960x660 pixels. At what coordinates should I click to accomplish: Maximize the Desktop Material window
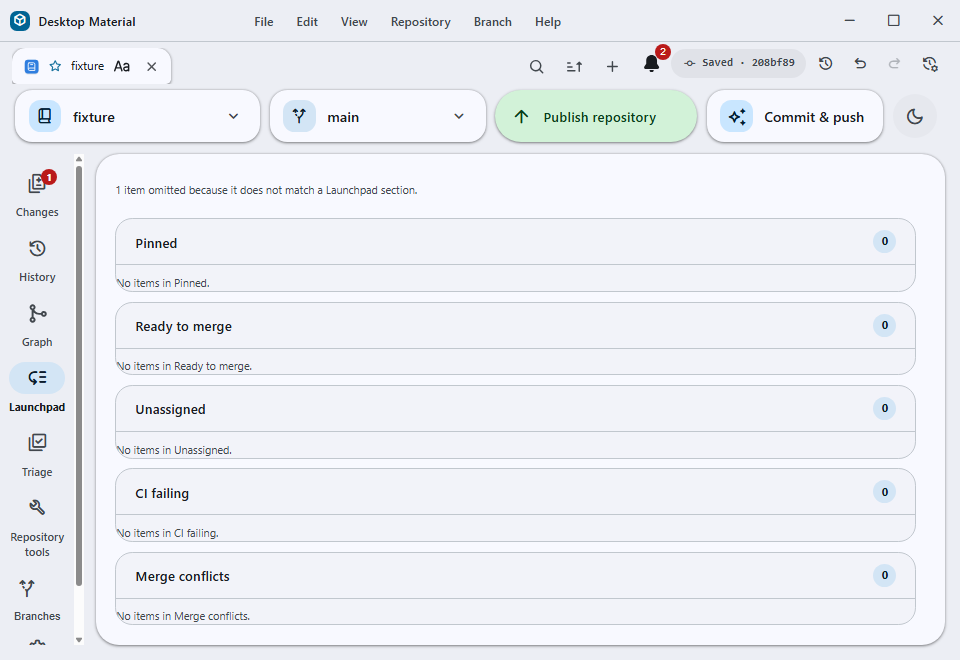pos(894,21)
